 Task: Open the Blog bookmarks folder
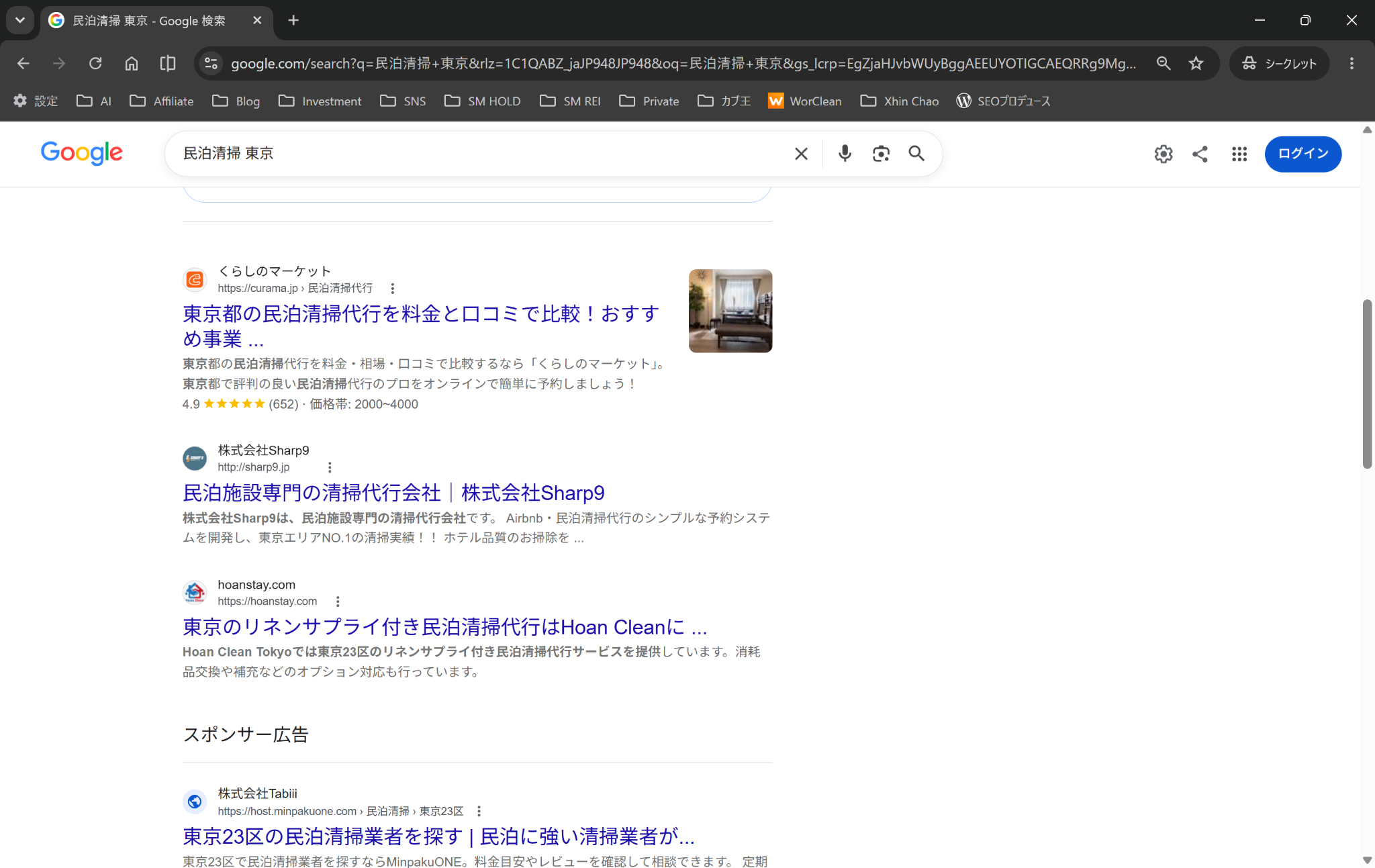tap(236, 101)
